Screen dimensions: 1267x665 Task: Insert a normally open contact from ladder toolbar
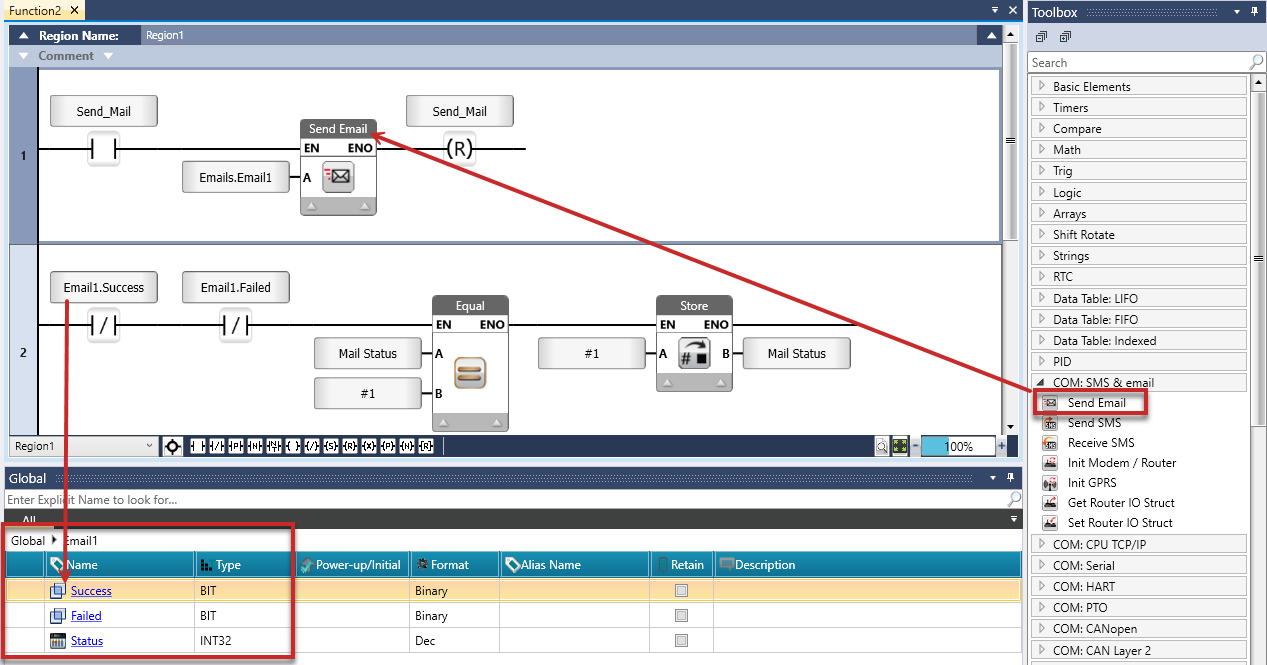[x=198, y=446]
